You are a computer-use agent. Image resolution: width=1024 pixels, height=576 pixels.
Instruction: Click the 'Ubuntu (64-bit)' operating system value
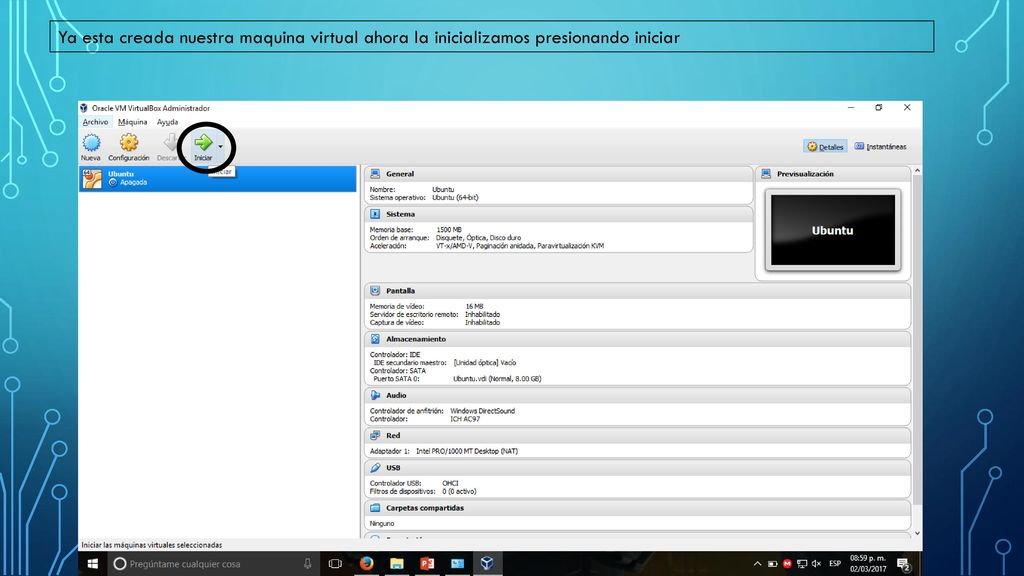(455, 197)
